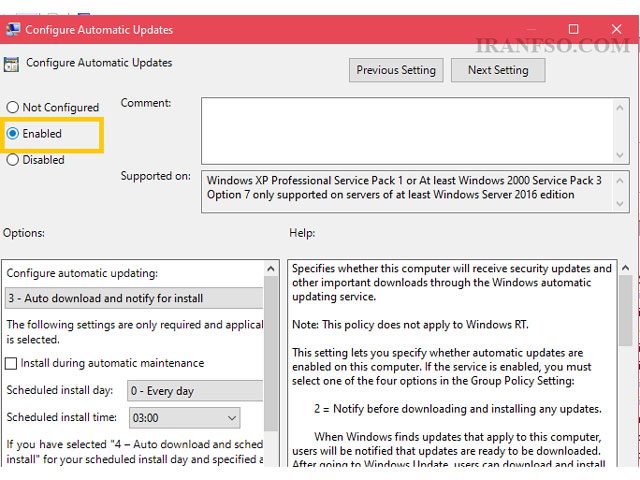Click the policy setting icon beside heading

pos(11,64)
